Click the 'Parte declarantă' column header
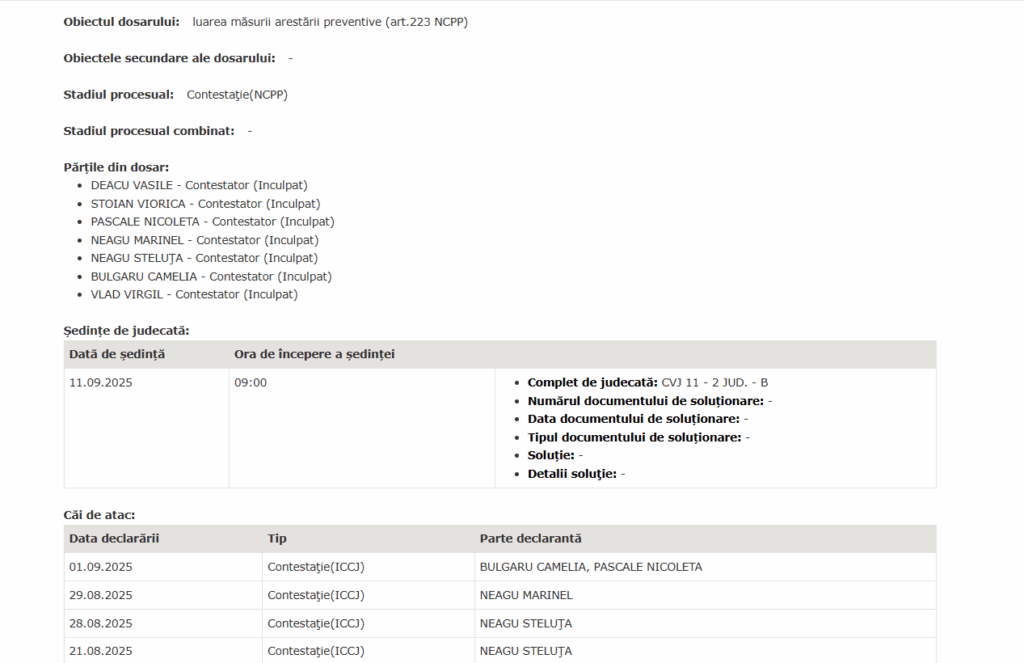The image size is (1024, 663). [530, 539]
